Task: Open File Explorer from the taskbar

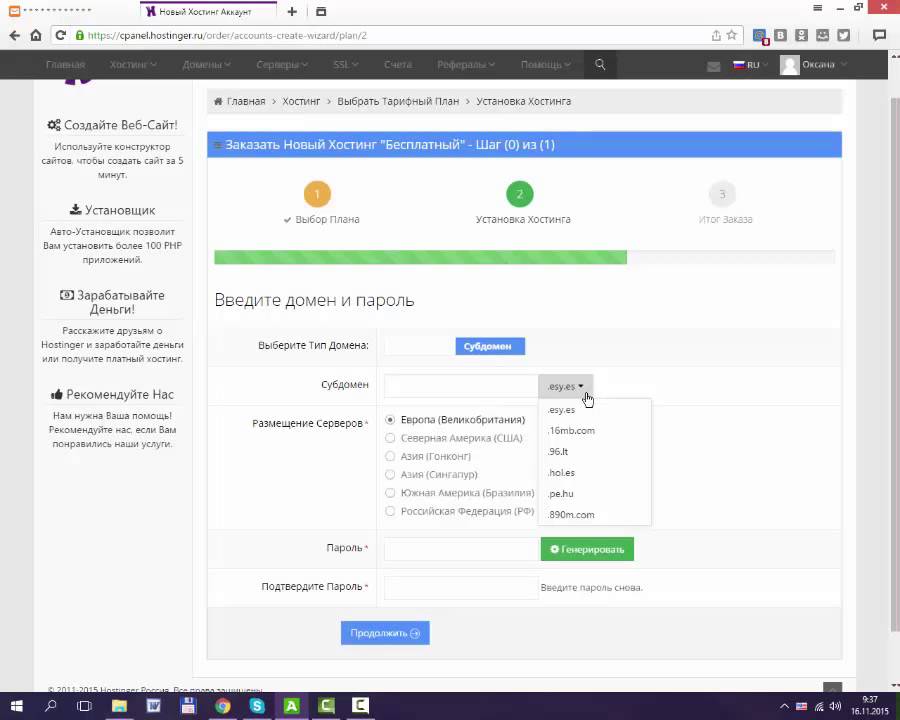Action: point(119,706)
